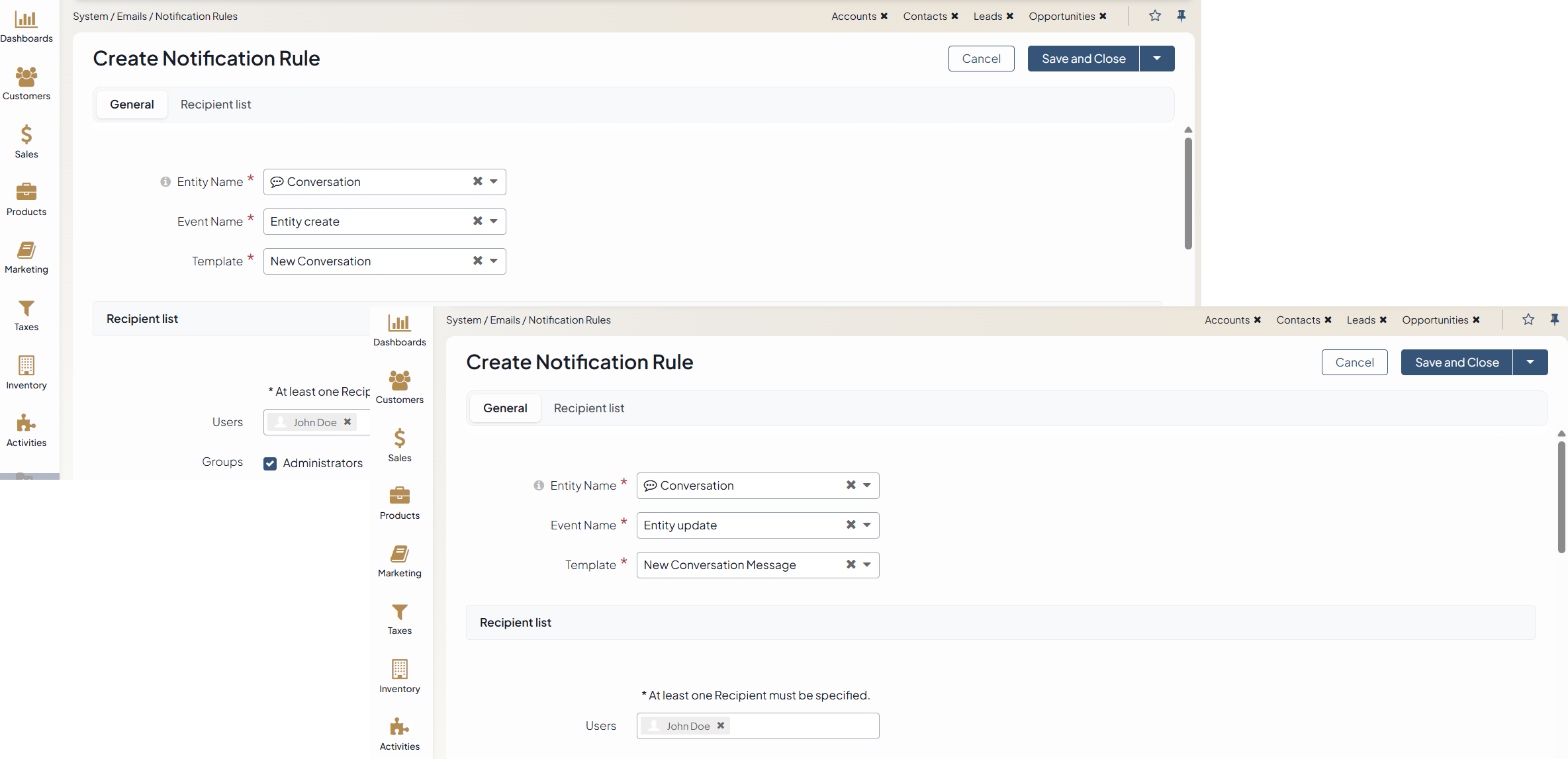Image resolution: width=1568 pixels, height=759 pixels.
Task: Expand the Save and Close options arrow in the lower window
Action: click(1530, 363)
